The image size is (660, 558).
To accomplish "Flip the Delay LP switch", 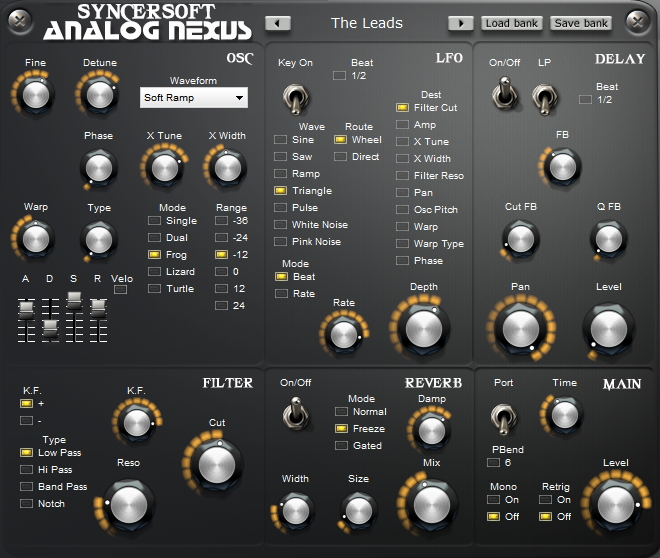I will tap(545, 99).
